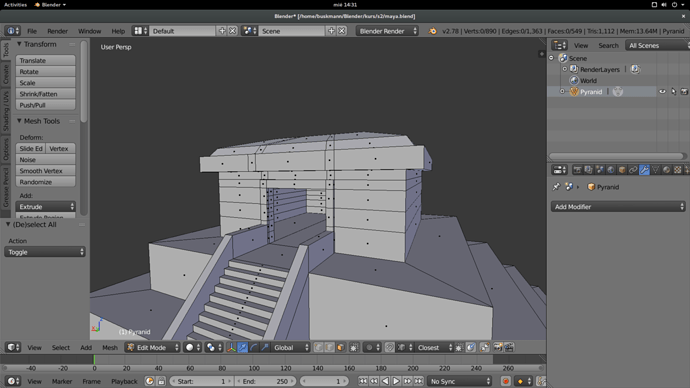Screen dimensions: 690x388
Task: Jump to the timeline's first frame button
Action: [x=363, y=381]
